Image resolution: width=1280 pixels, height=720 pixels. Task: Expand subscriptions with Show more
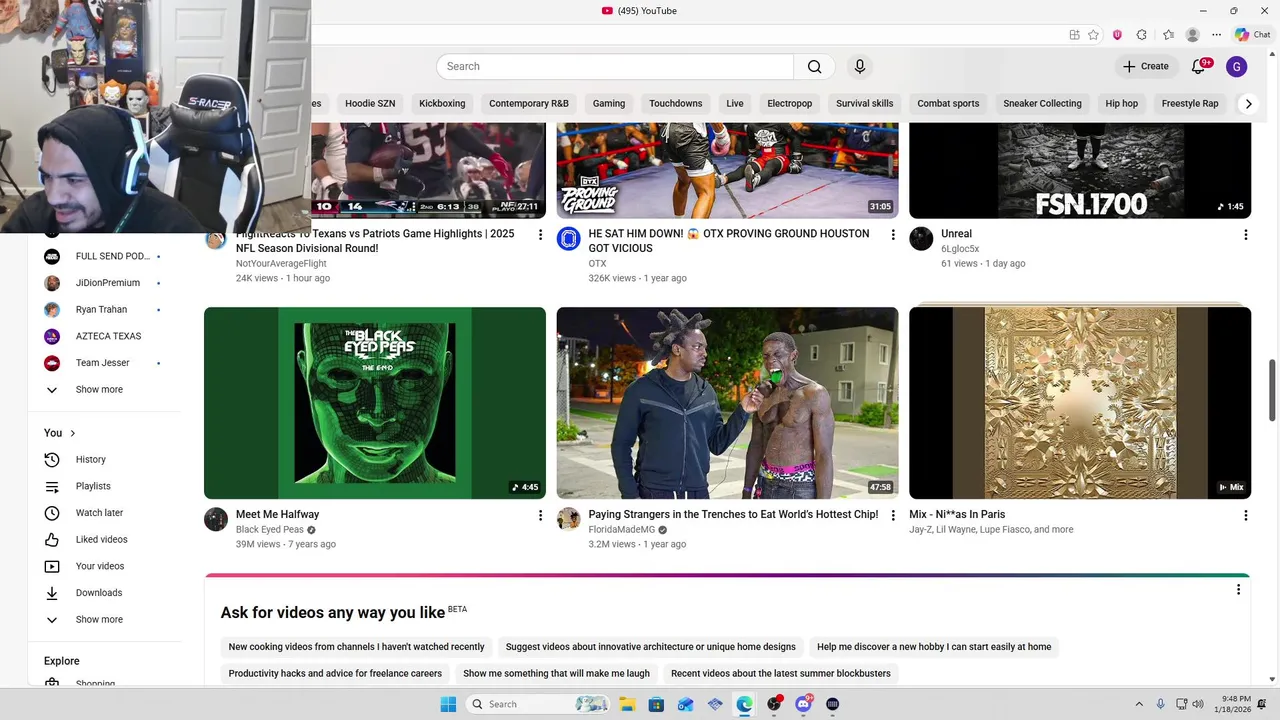pyautogui.click(x=105, y=390)
